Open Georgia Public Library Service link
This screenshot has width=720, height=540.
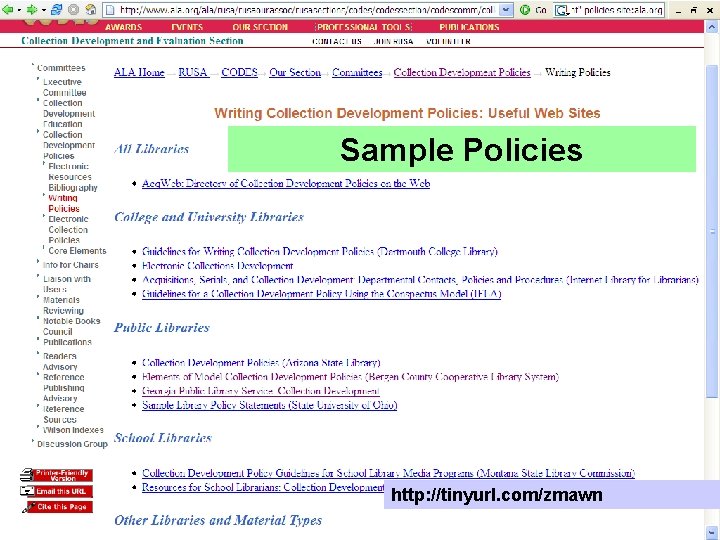tap(261, 391)
